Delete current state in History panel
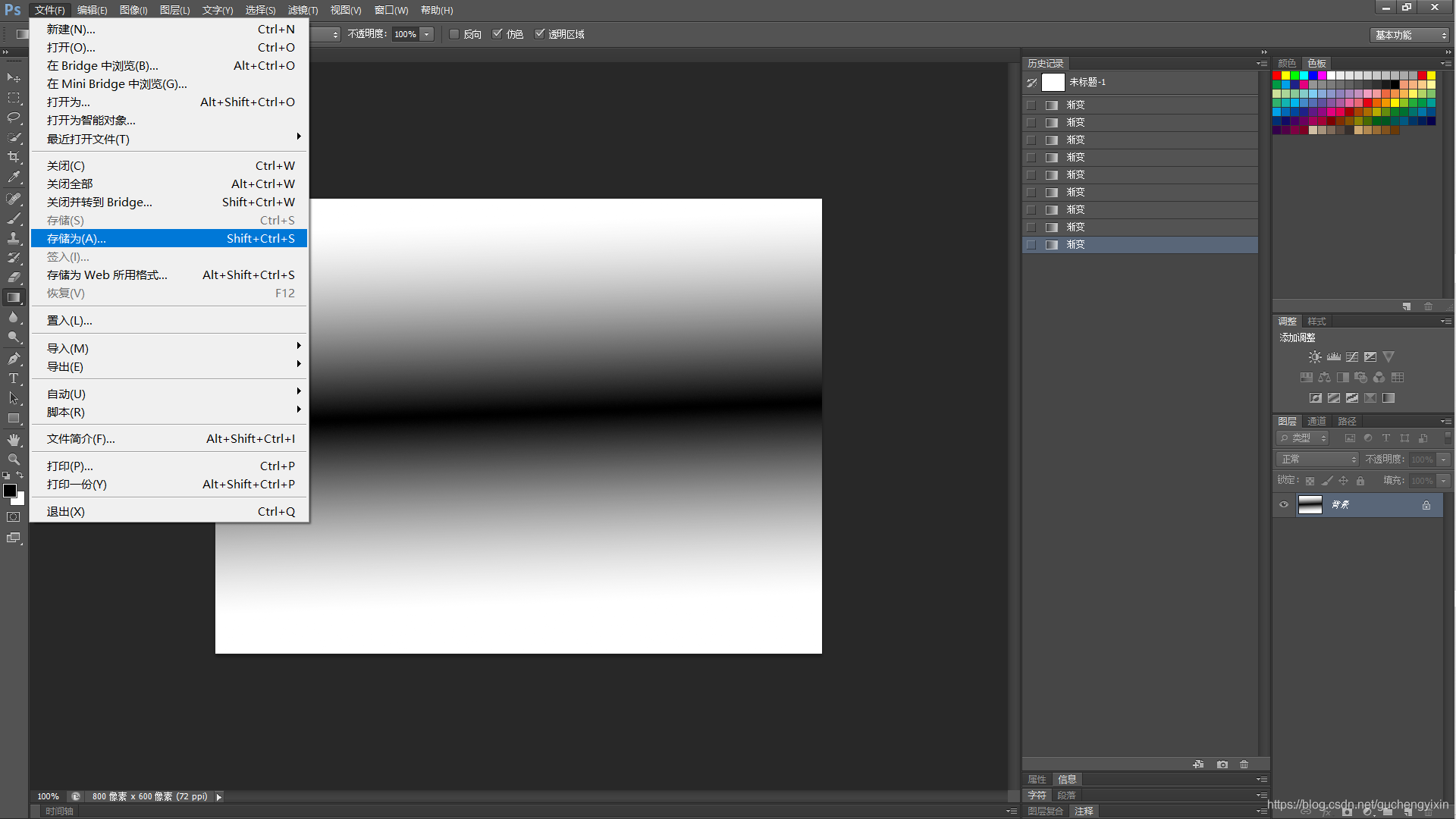This screenshot has width=1456, height=819. [1244, 764]
